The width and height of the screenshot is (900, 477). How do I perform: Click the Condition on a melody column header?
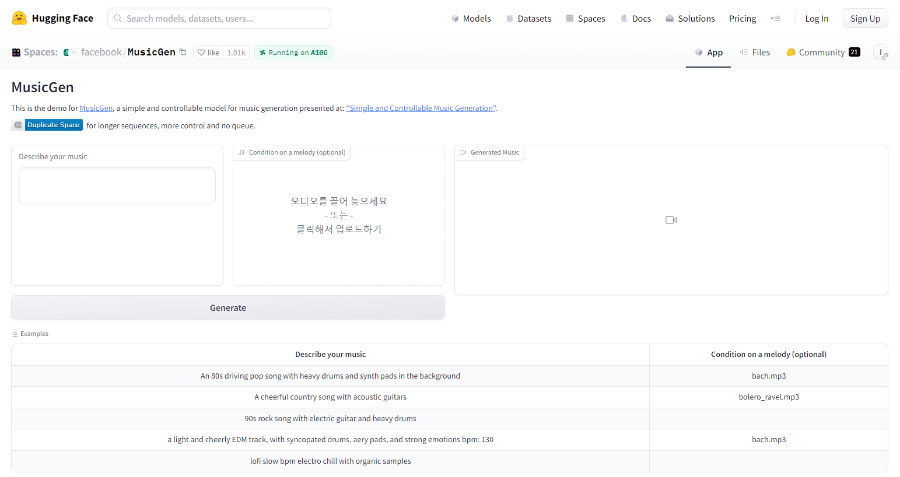[x=769, y=355]
